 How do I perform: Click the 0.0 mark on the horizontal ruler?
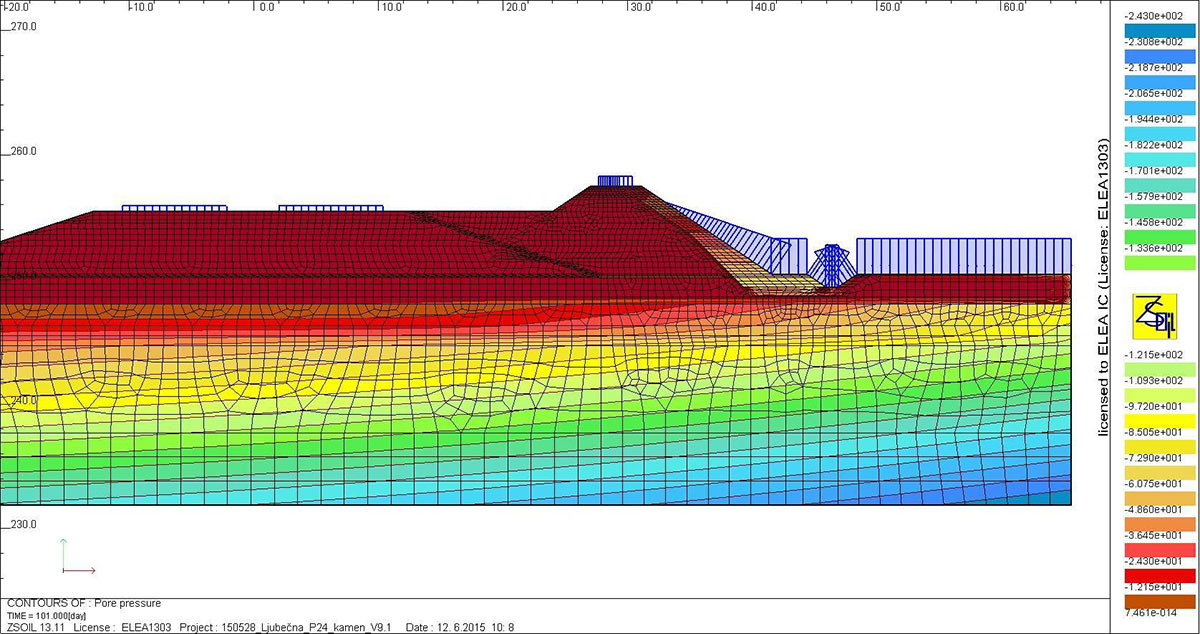click(x=265, y=7)
